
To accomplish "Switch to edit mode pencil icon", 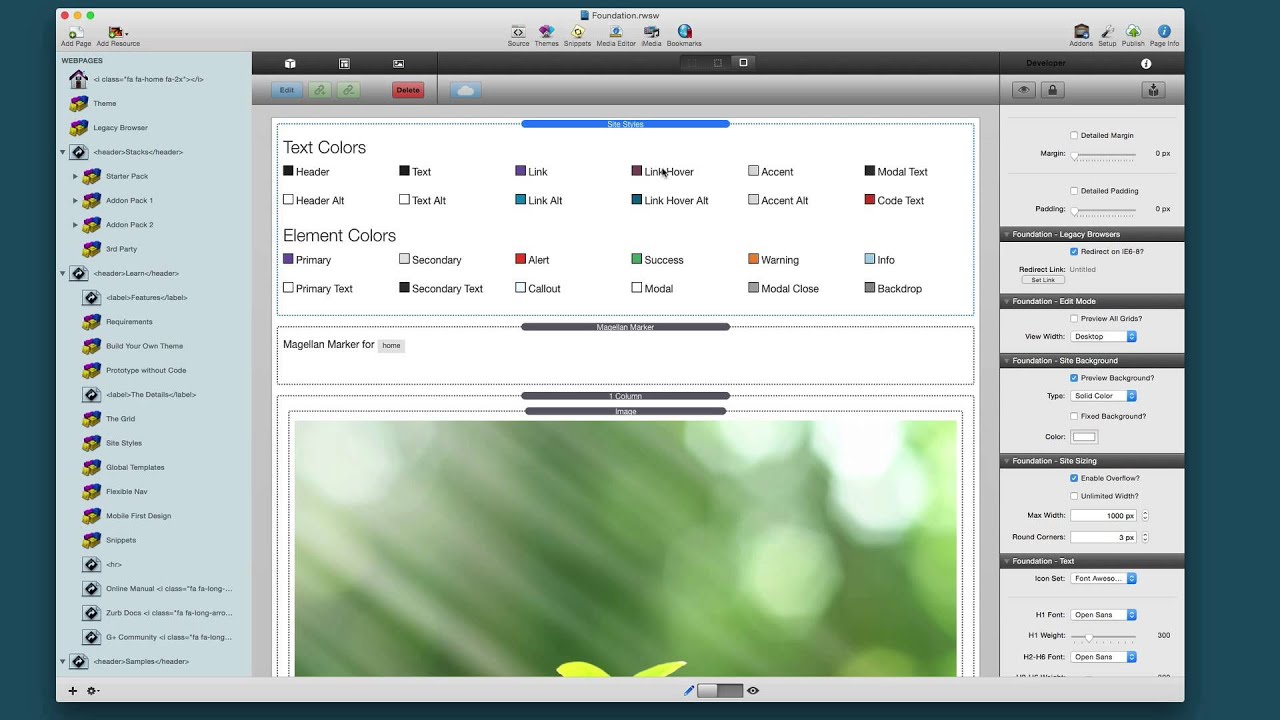I will click(x=689, y=690).
